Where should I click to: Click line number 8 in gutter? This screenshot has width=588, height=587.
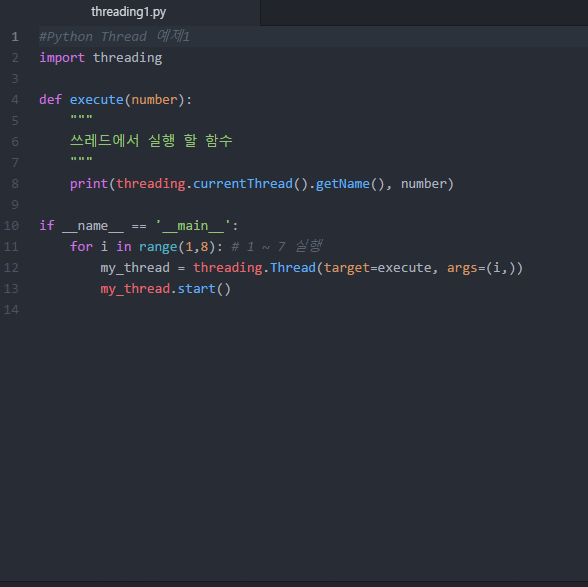[x=15, y=184]
